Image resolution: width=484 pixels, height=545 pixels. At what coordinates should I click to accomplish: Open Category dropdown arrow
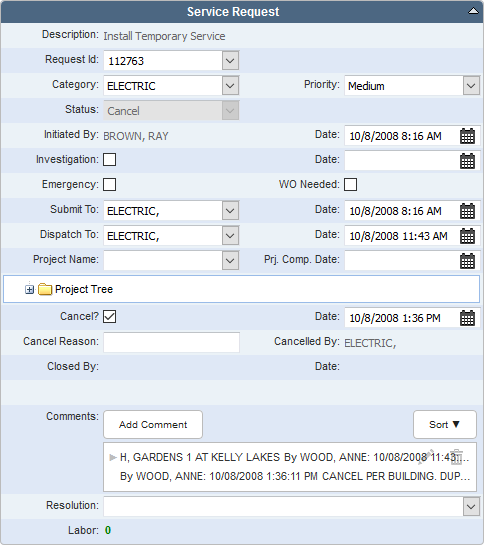(x=230, y=86)
